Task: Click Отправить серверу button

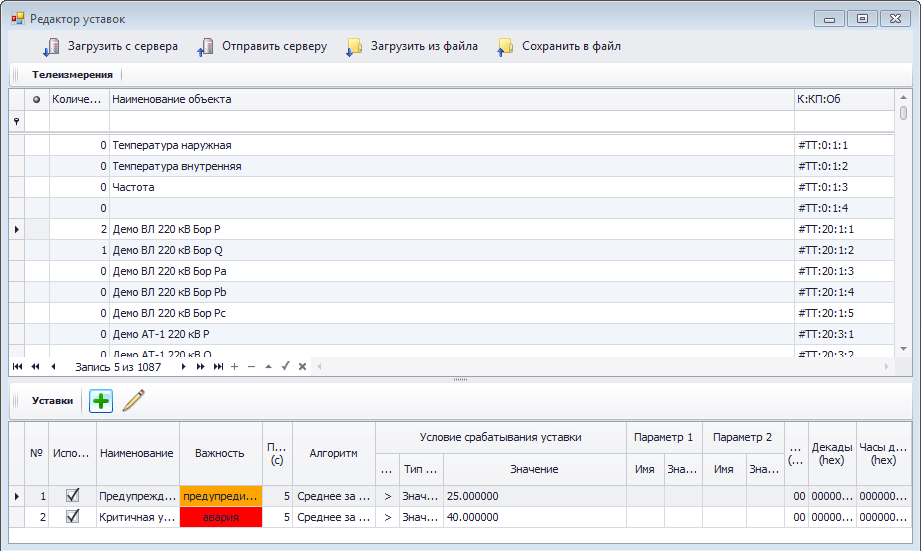Action: coord(262,46)
